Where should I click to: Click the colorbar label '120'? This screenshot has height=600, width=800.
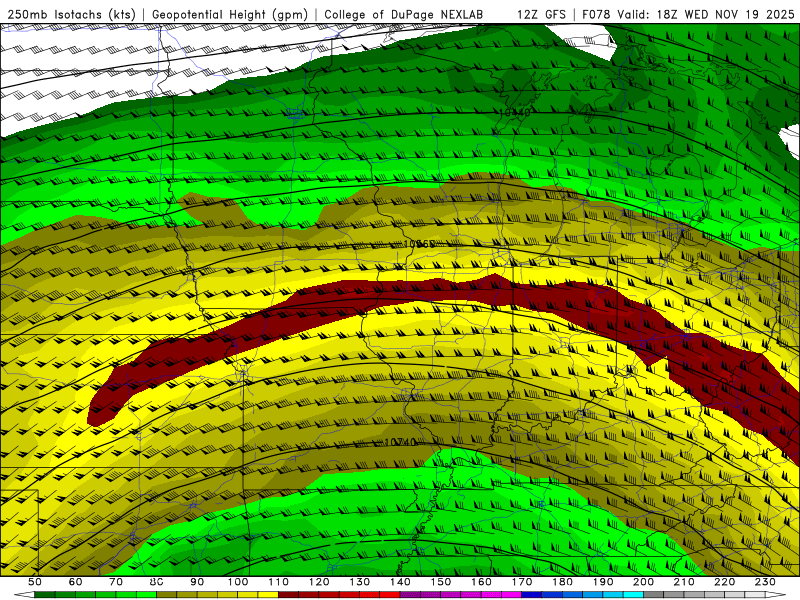pos(319,582)
